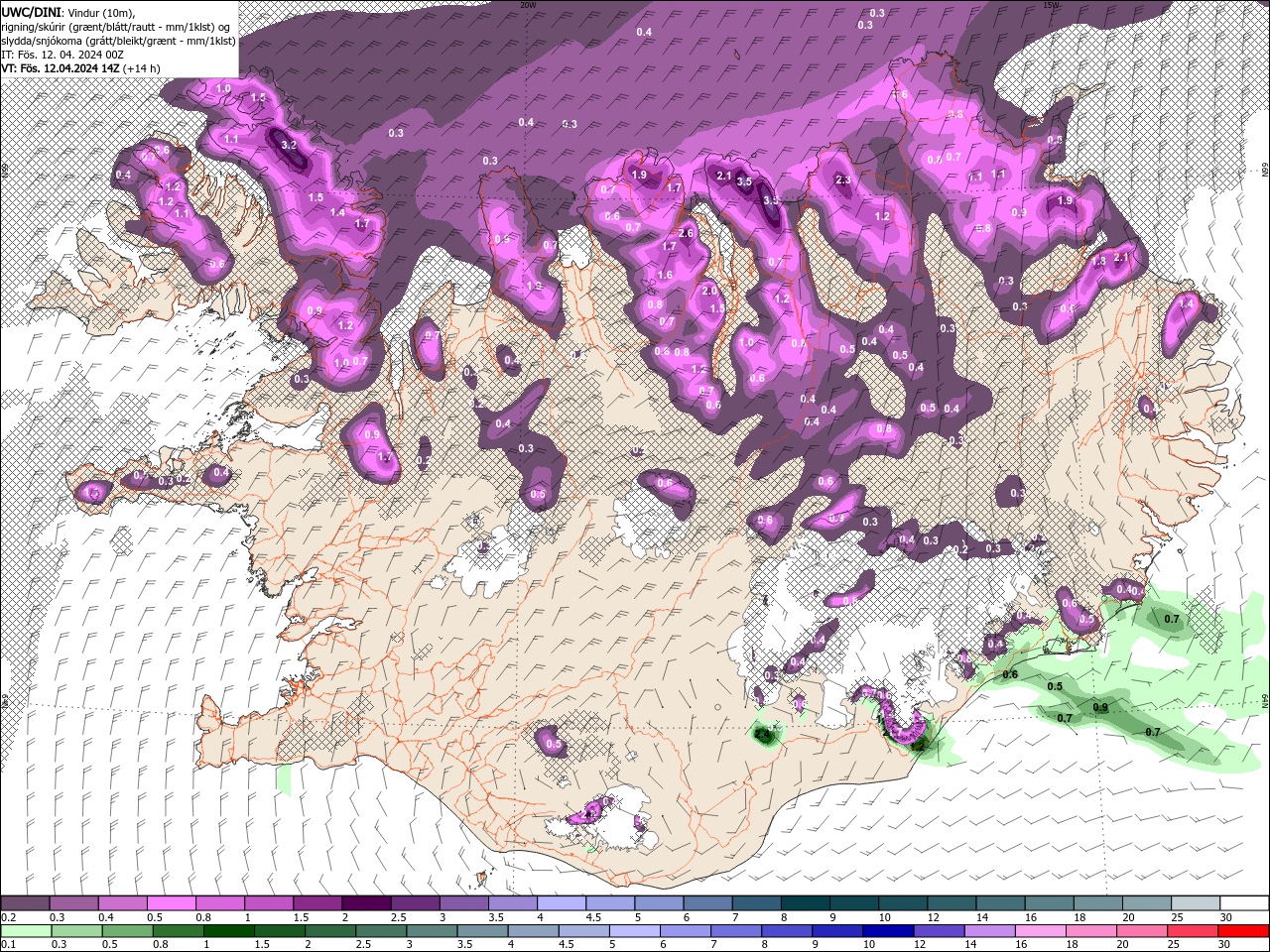The height and width of the screenshot is (952, 1270).
Task: Pick the red swatch ending the rain scale
Action: [1244, 931]
